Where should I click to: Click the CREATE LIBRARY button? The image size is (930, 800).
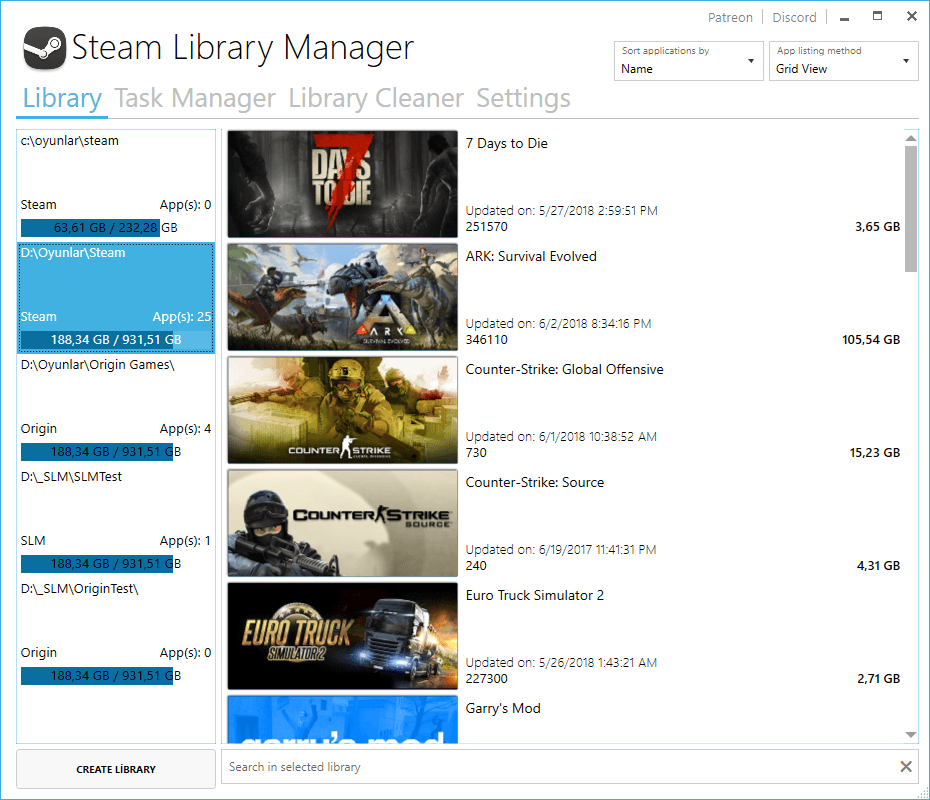116,769
